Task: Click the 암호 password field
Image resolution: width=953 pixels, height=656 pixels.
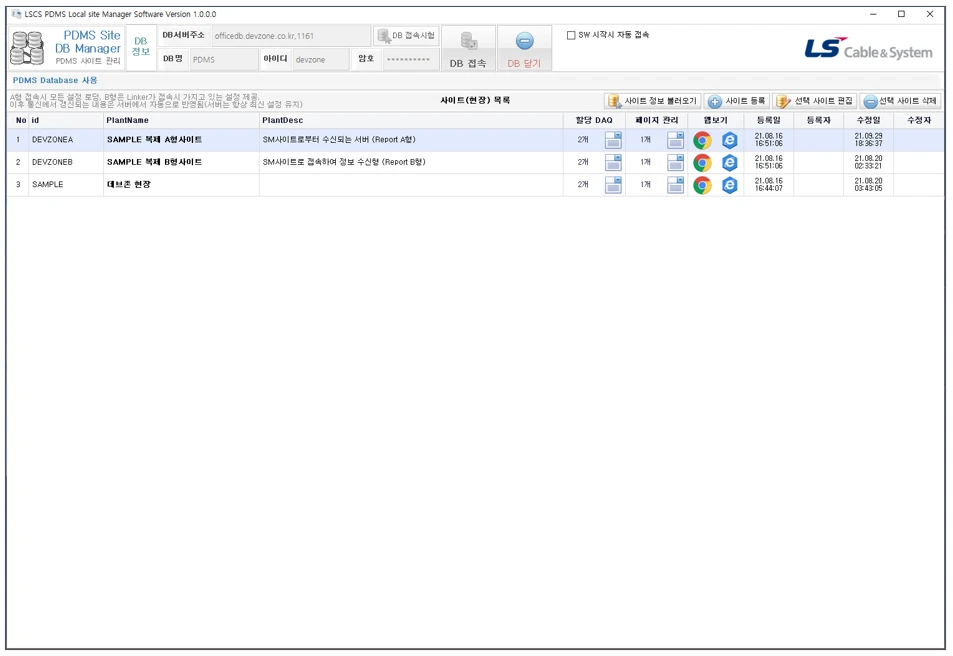Action: [411, 60]
